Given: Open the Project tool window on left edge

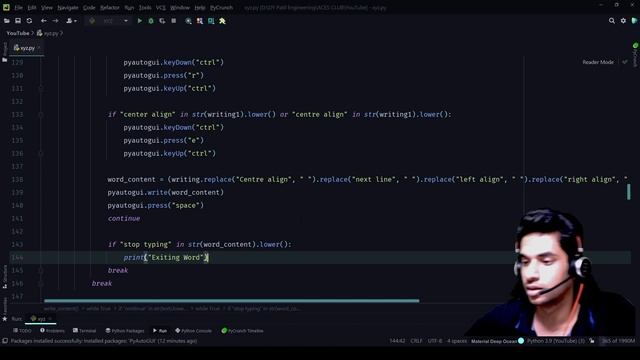Looking at the screenshot, I should [x=5, y=52].
